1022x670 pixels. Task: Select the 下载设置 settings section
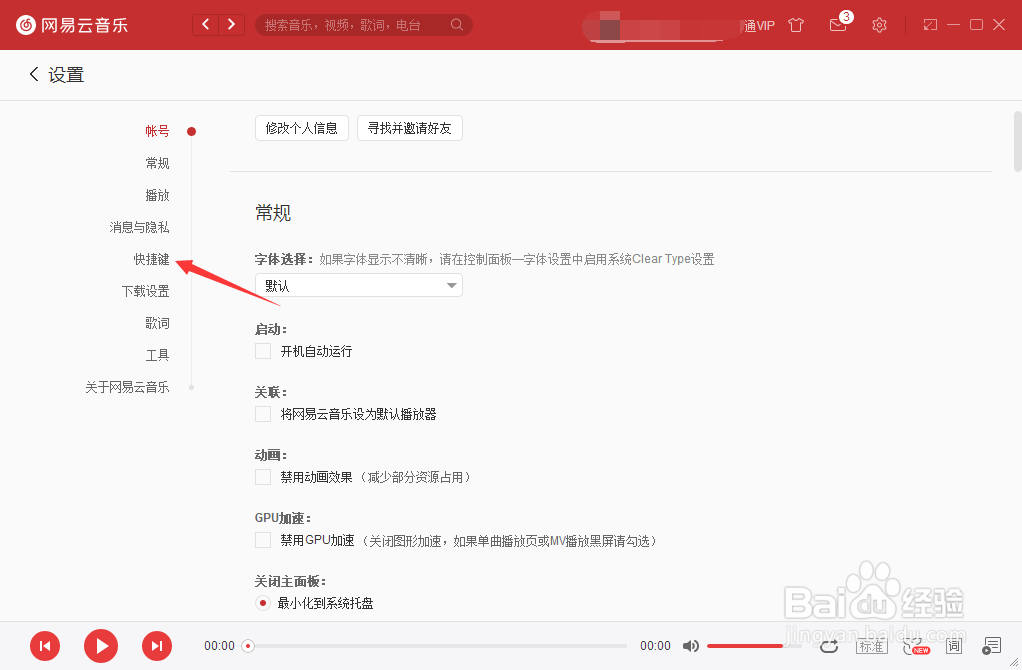pyautogui.click(x=145, y=291)
